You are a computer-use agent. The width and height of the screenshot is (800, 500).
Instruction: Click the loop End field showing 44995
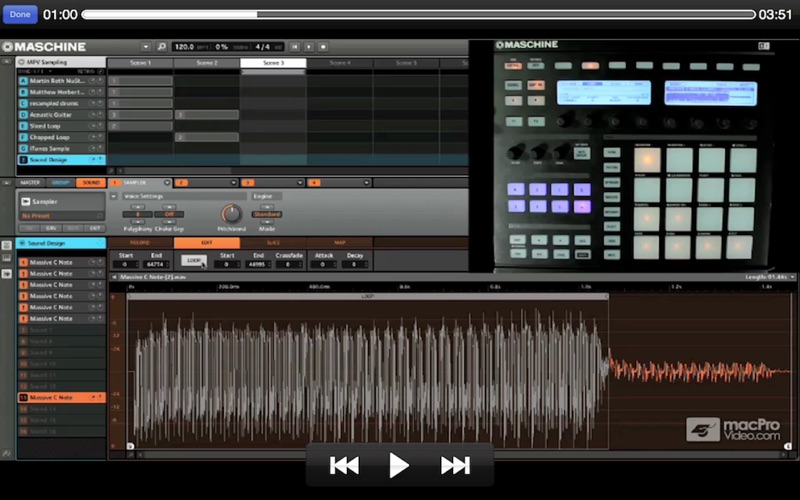tap(258, 264)
